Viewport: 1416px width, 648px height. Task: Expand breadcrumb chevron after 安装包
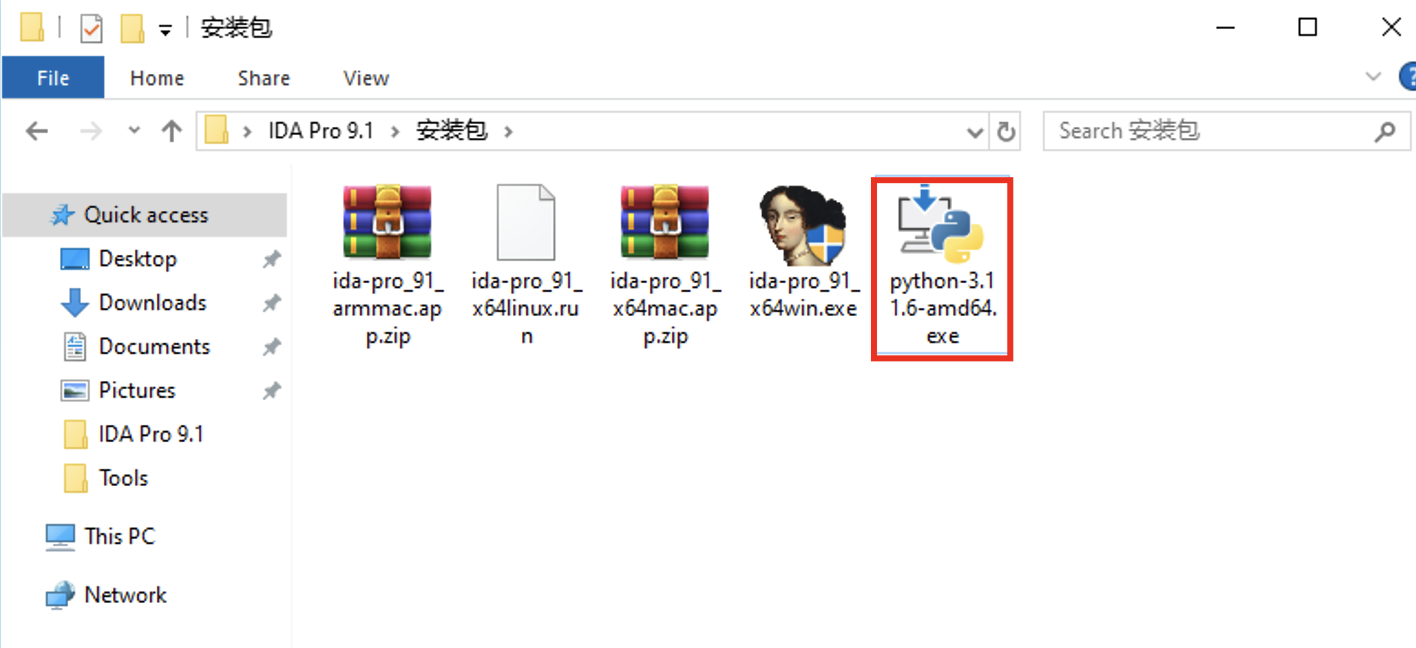[507, 131]
